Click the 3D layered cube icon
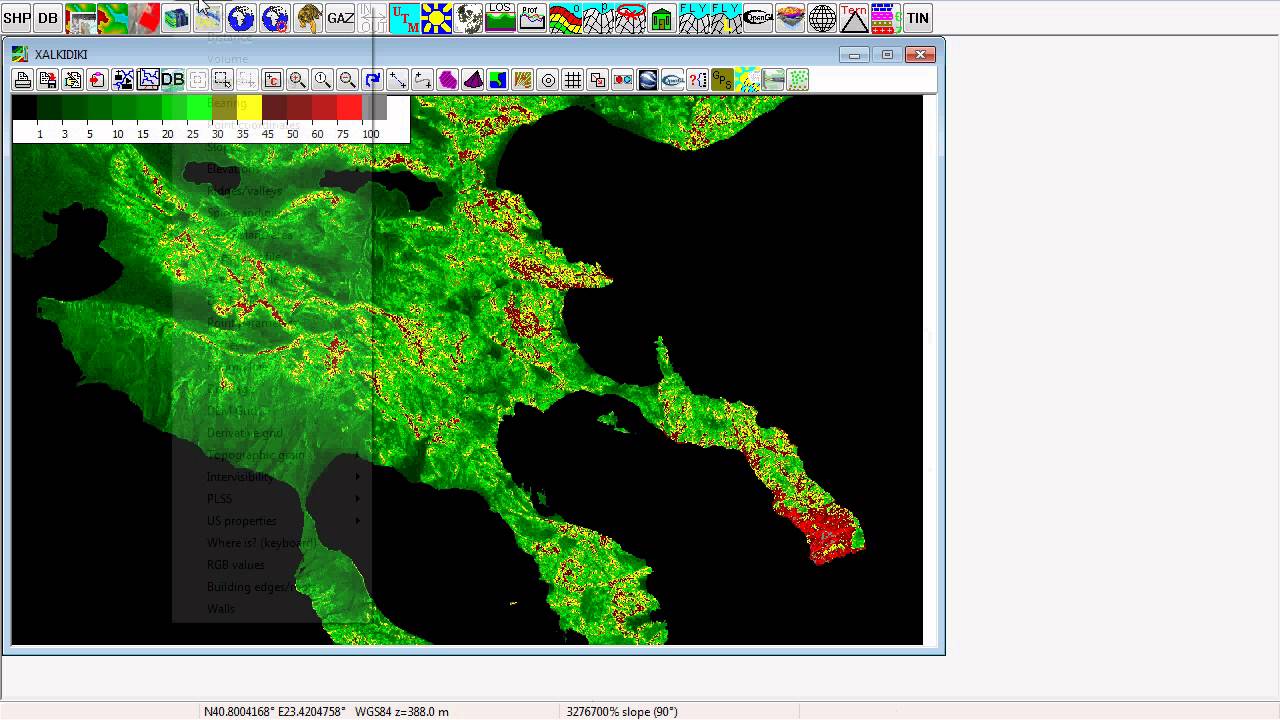 176,18
